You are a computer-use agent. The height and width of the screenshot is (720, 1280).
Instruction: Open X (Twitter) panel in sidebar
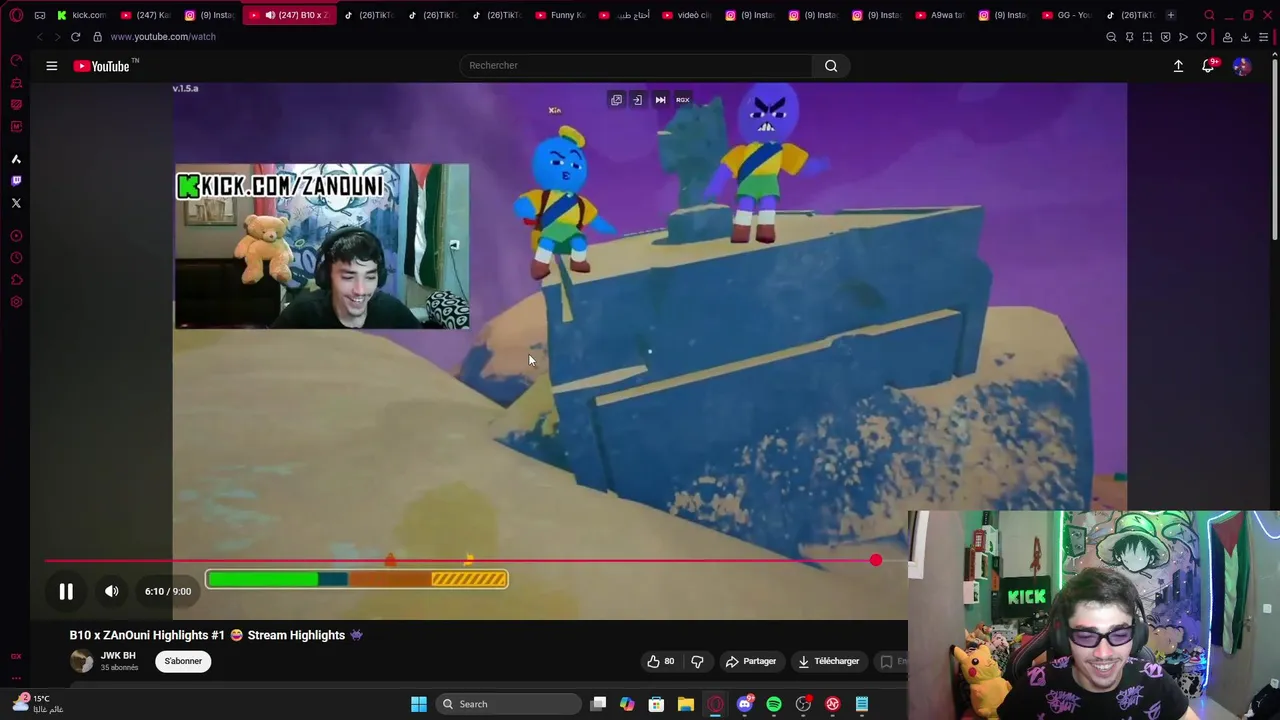16,203
